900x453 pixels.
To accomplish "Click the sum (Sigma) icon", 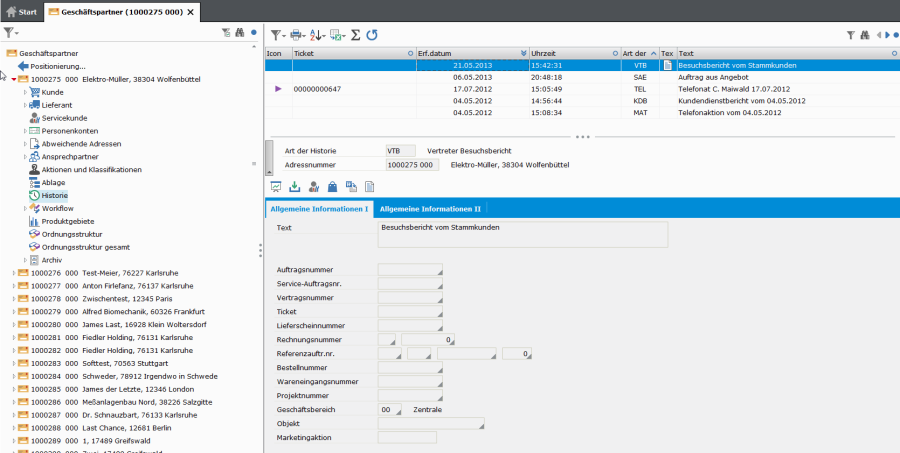I will [x=356, y=36].
